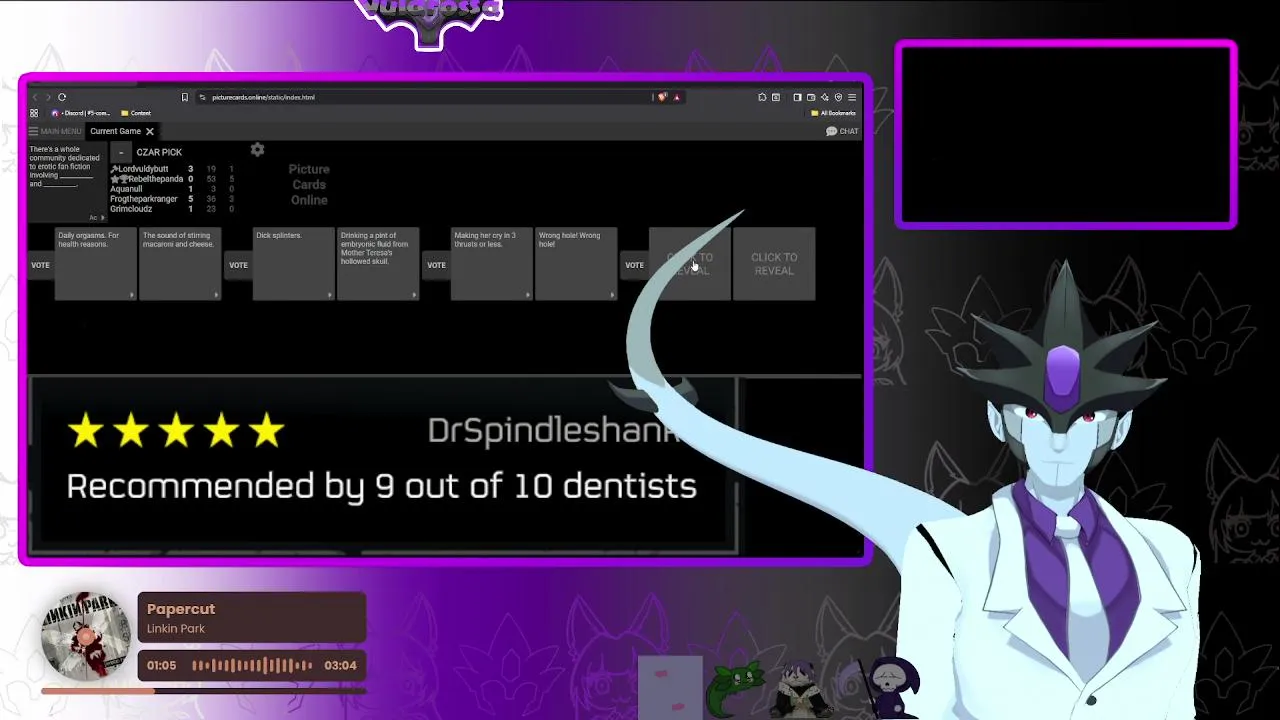This screenshot has height=720, width=1280.
Task: Open the Brave Wallet icon
Action: tap(811, 97)
